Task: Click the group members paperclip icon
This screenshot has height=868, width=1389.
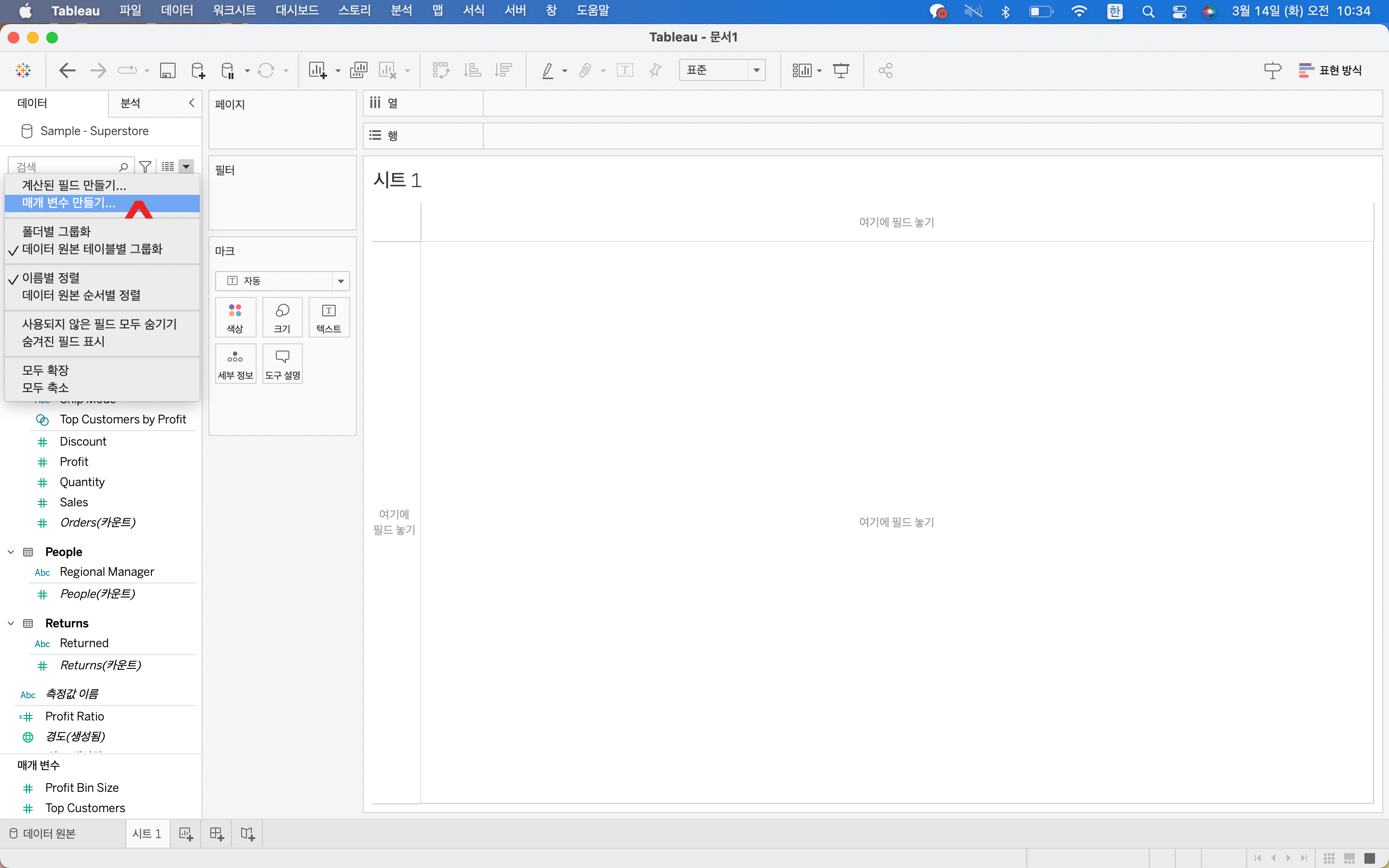Action: [x=585, y=70]
